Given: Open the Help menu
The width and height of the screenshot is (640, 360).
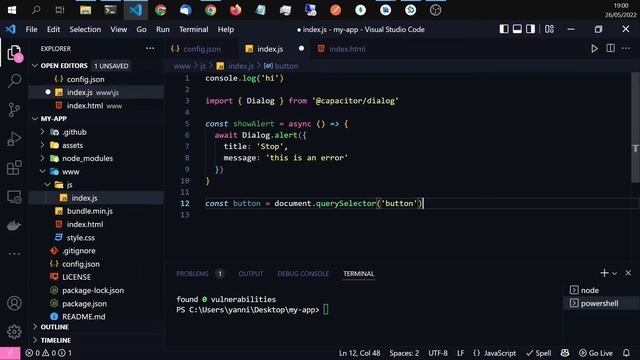Looking at the screenshot, I should [226, 29].
